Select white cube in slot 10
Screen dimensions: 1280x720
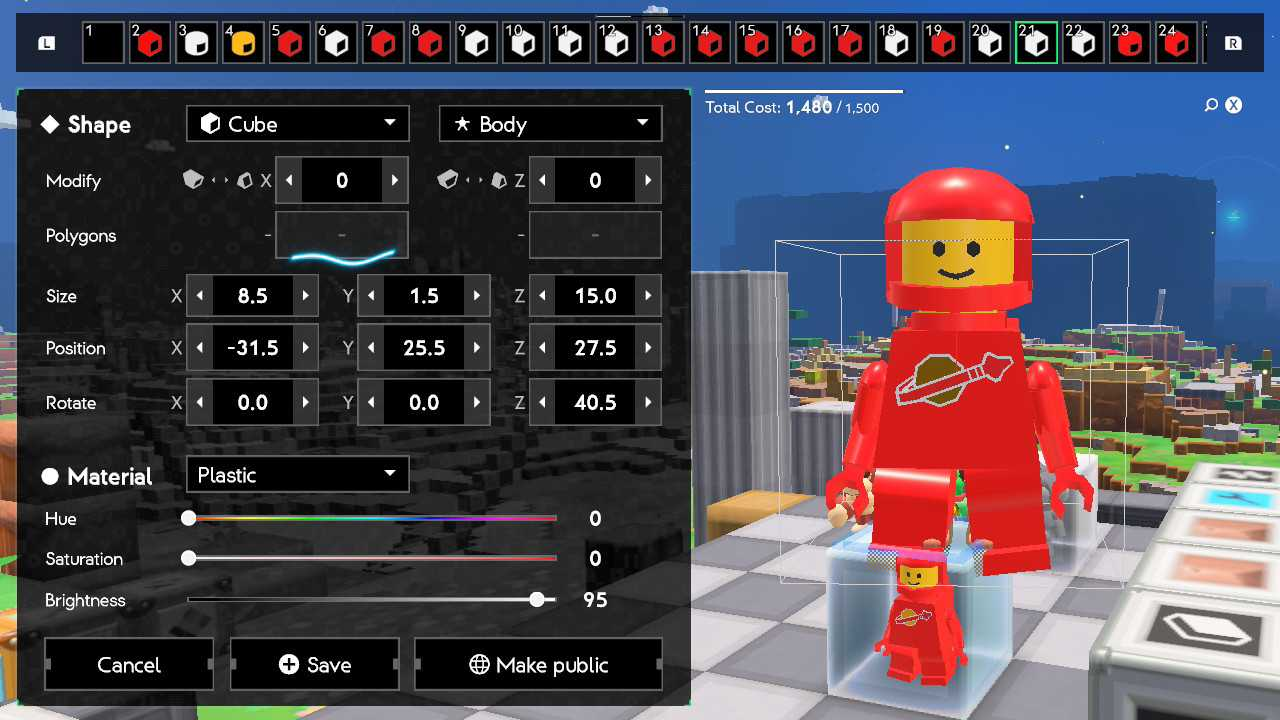coord(523,43)
